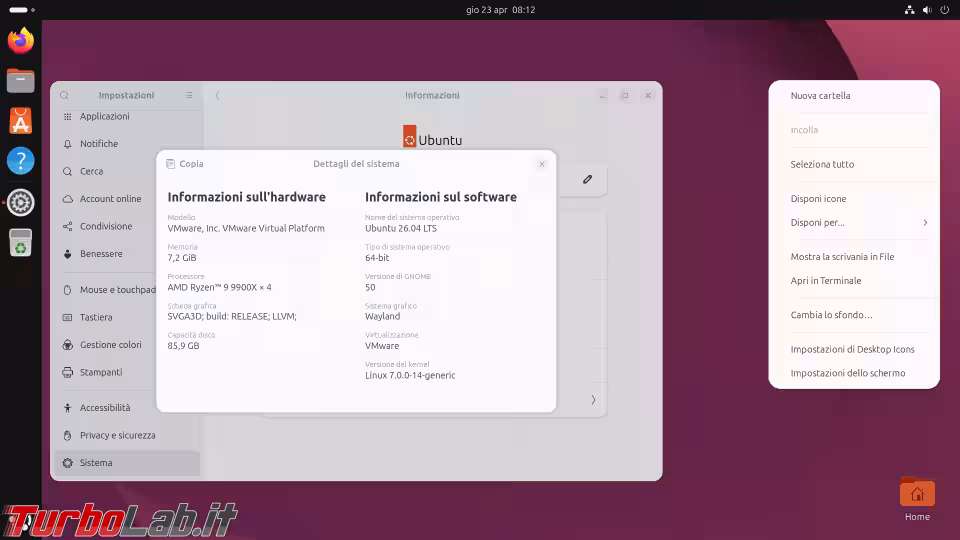Click the pencil edit icon for device name
This screenshot has height=540, width=960.
(587, 180)
